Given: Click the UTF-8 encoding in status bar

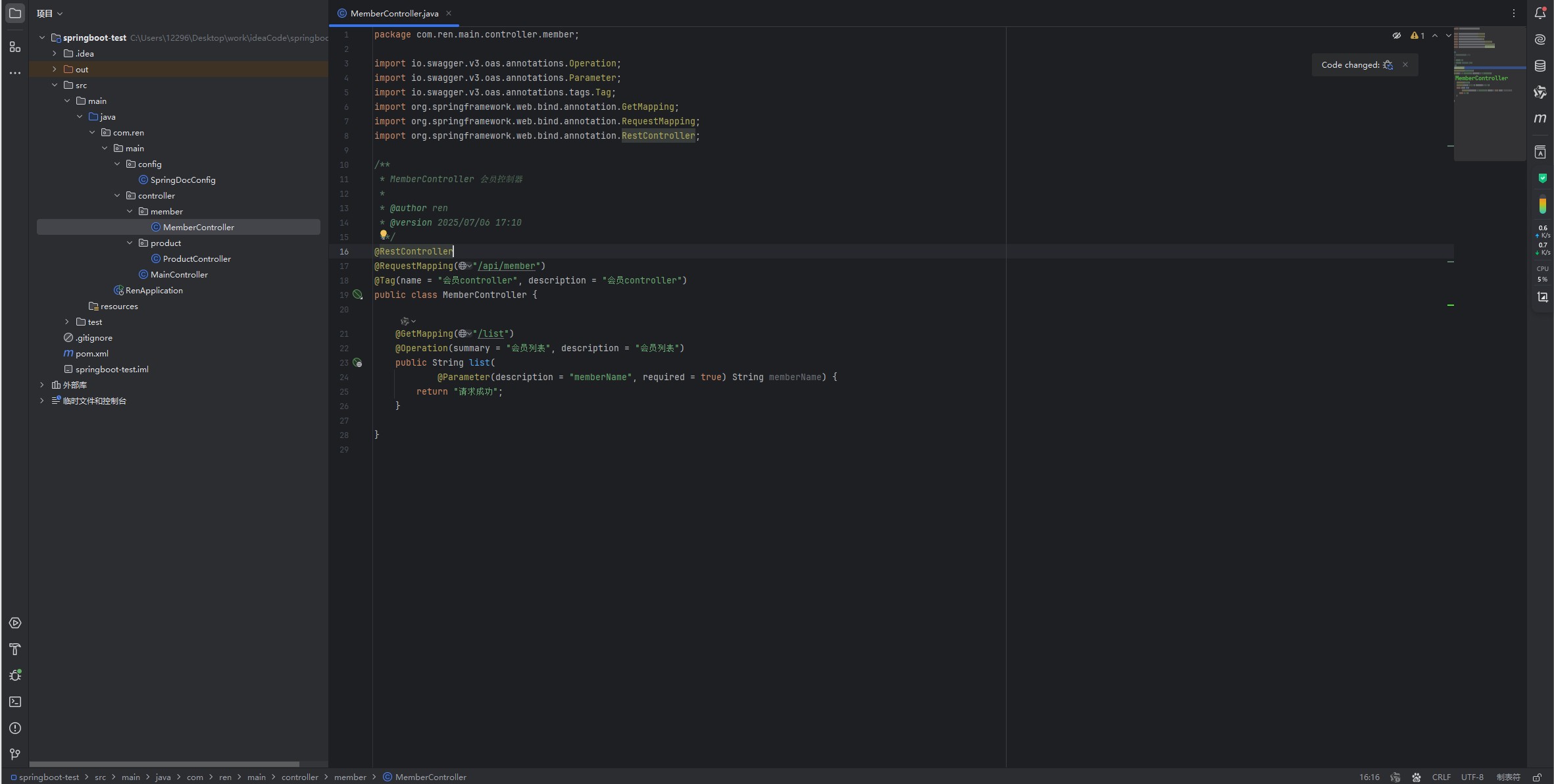Looking at the screenshot, I should pos(1472,777).
